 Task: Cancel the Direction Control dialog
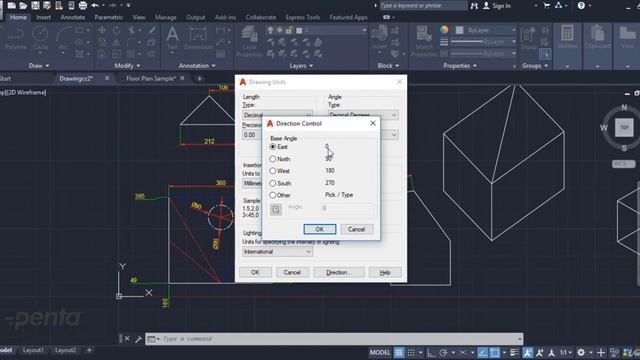click(356, 229)
